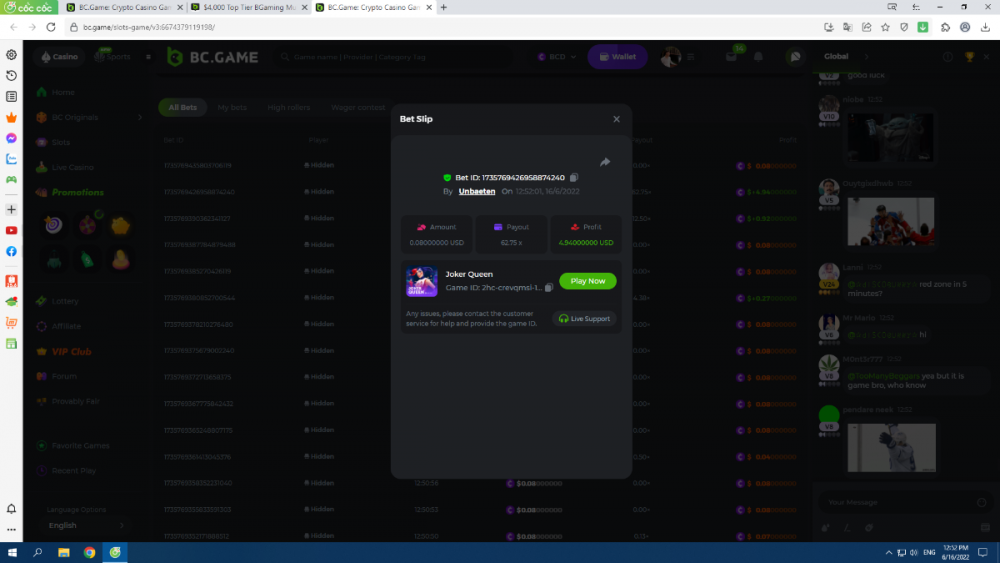
Task: Click the share arrow icon in Bet Slip
Action: 605,162
